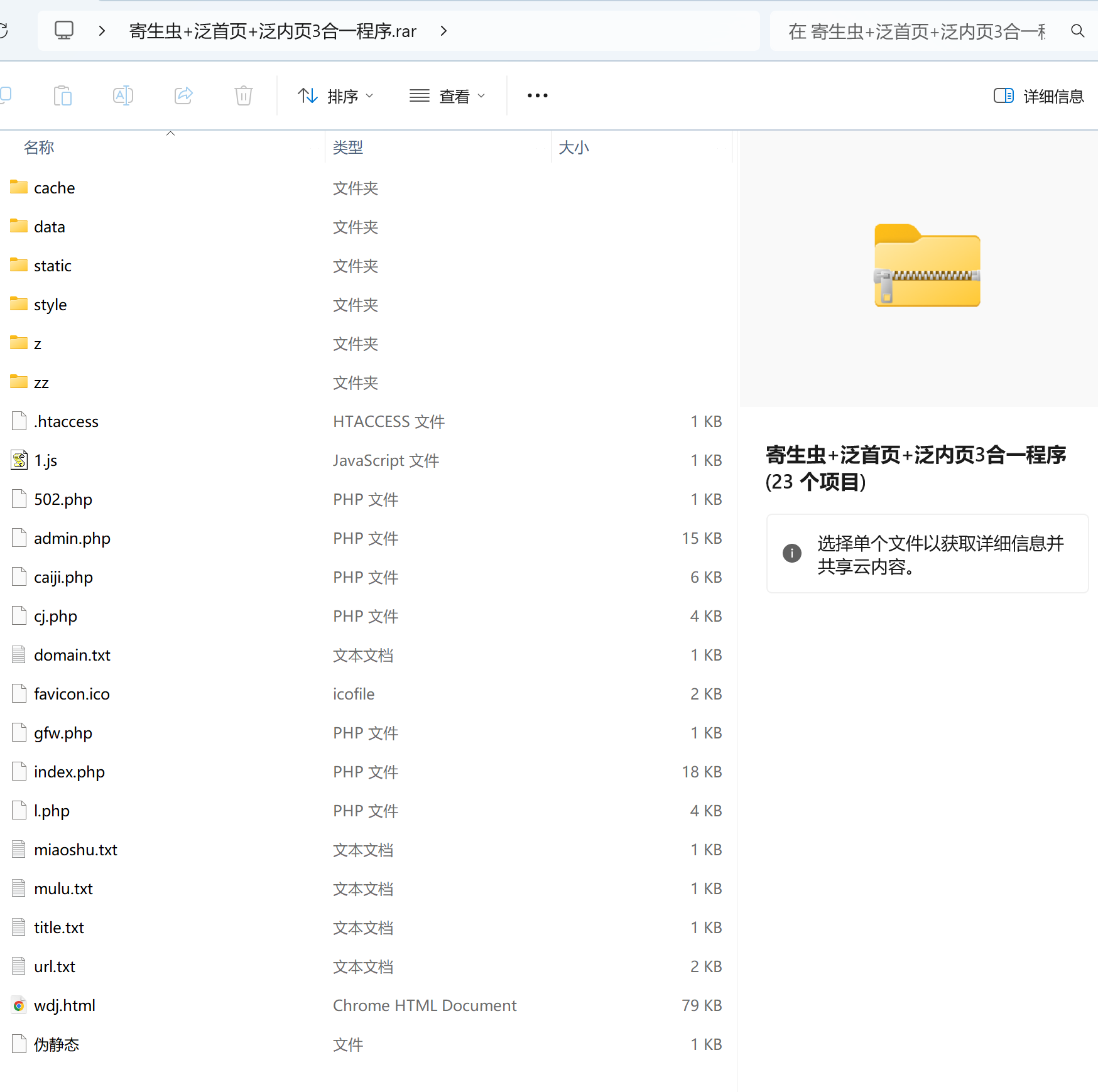Viewport: 1098px width, 1092px height.
Task: Open the three-dot more options menu
Action: coord(537,96)
